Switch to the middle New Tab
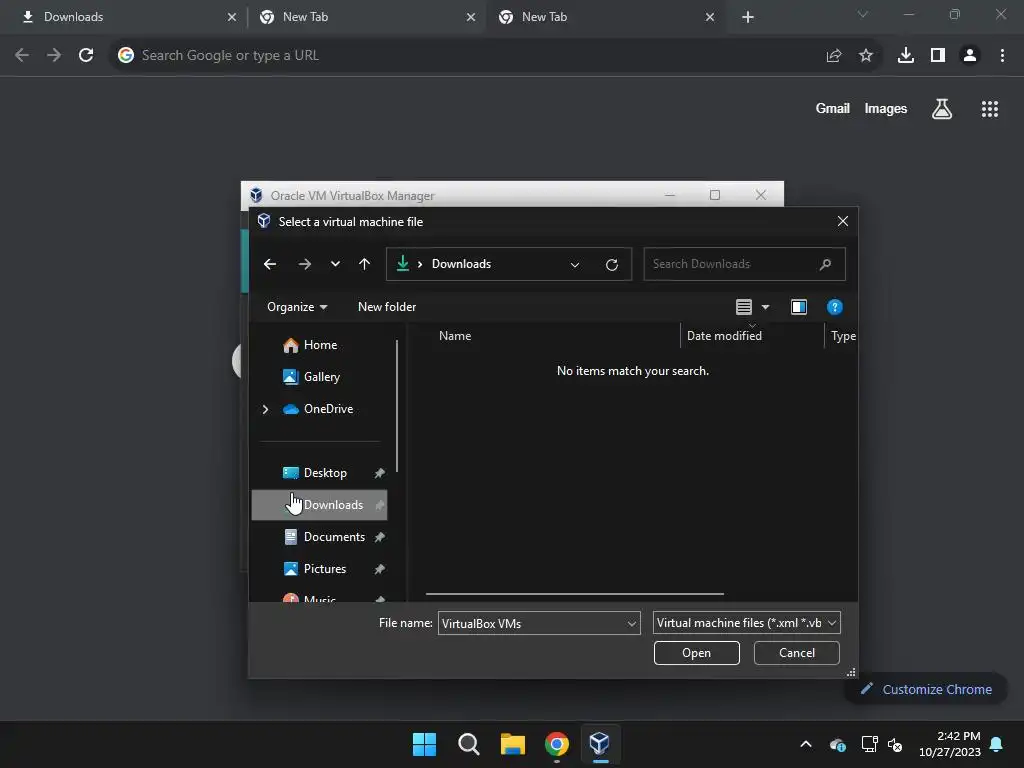Image resolution: width=1024 pixels, height=768 pixels. point(366,17)
